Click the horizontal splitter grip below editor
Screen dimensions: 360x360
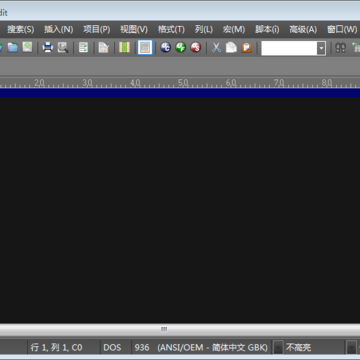point(164,329)
